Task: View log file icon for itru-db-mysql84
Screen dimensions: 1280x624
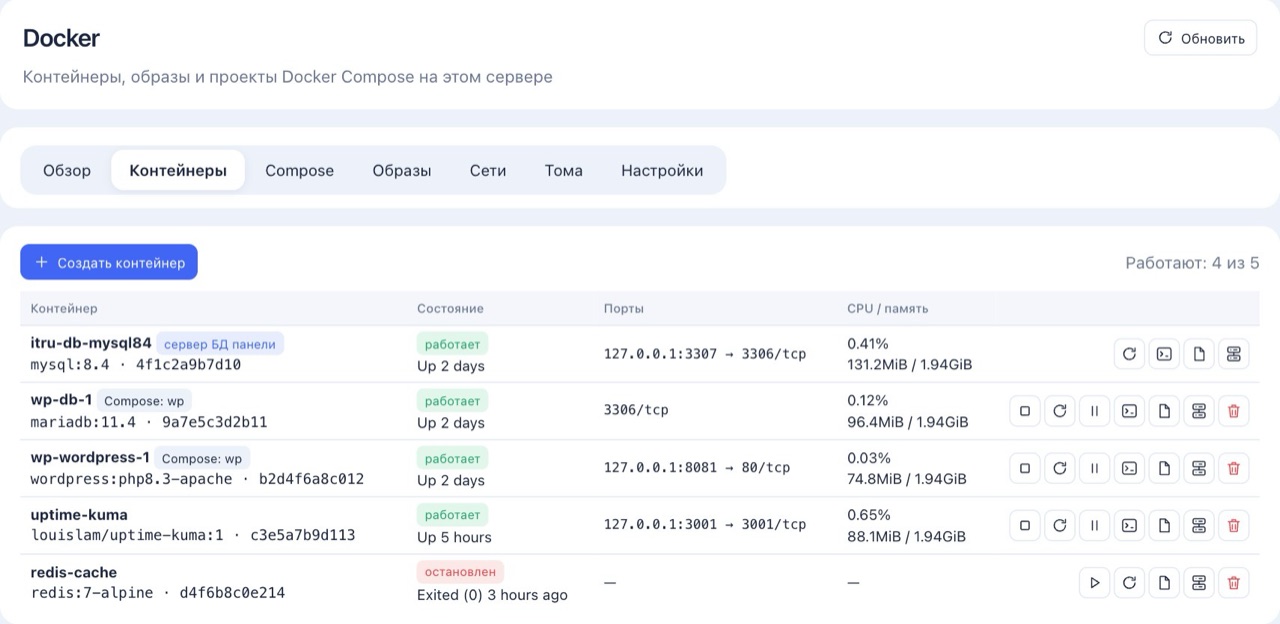Action: [1199, 354]
